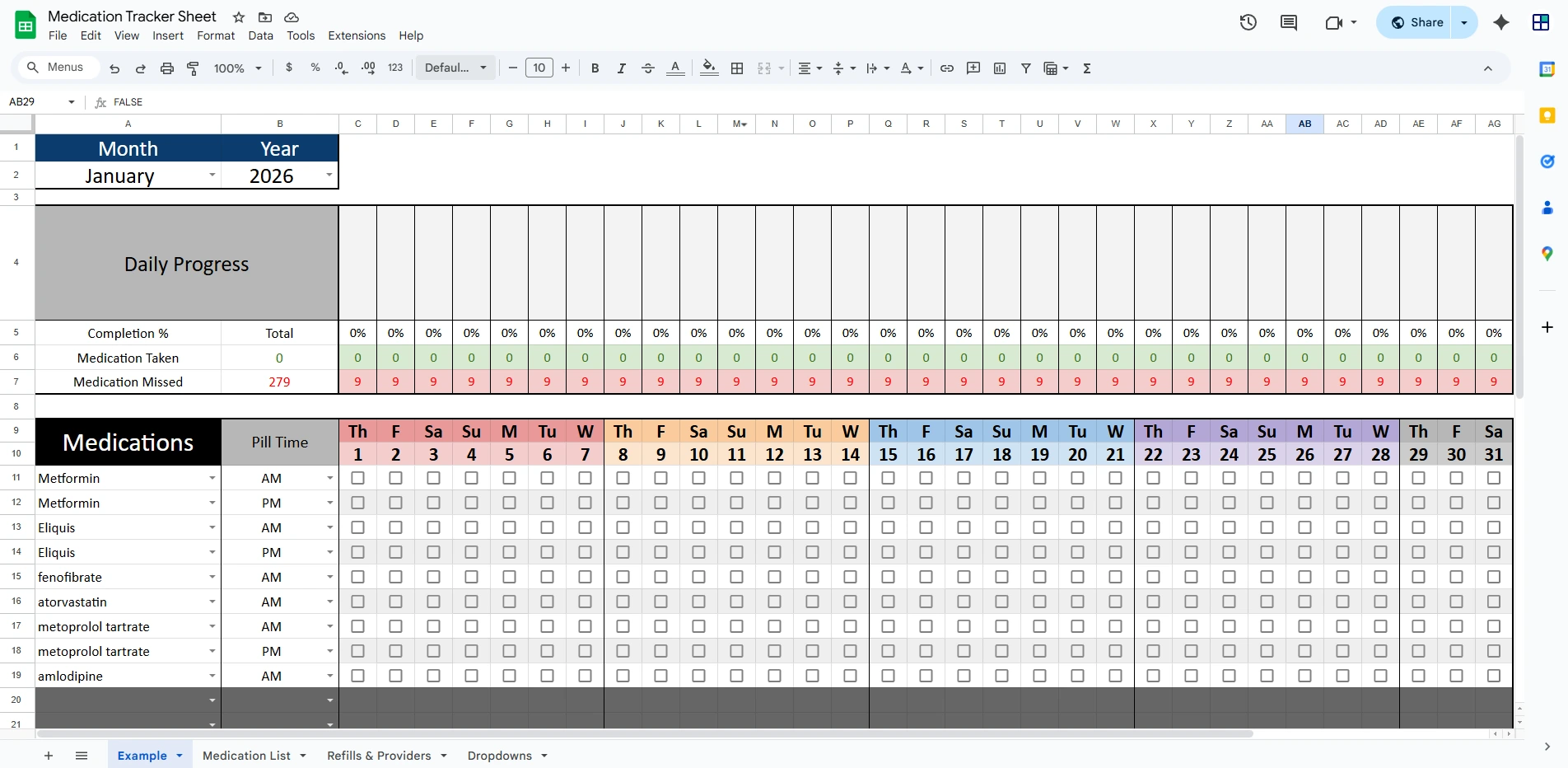Click the Share button
Image resolution: width=1568 pixels, height=768 pixels.
pos(1417,23)
